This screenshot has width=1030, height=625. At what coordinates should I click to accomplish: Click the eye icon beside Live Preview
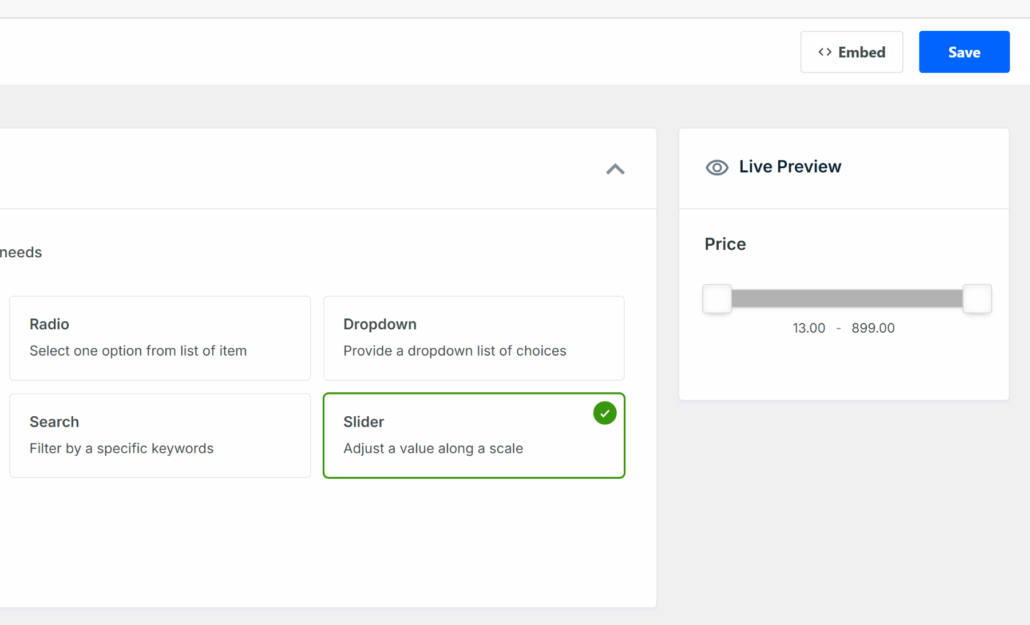click(x=717, y=167)
